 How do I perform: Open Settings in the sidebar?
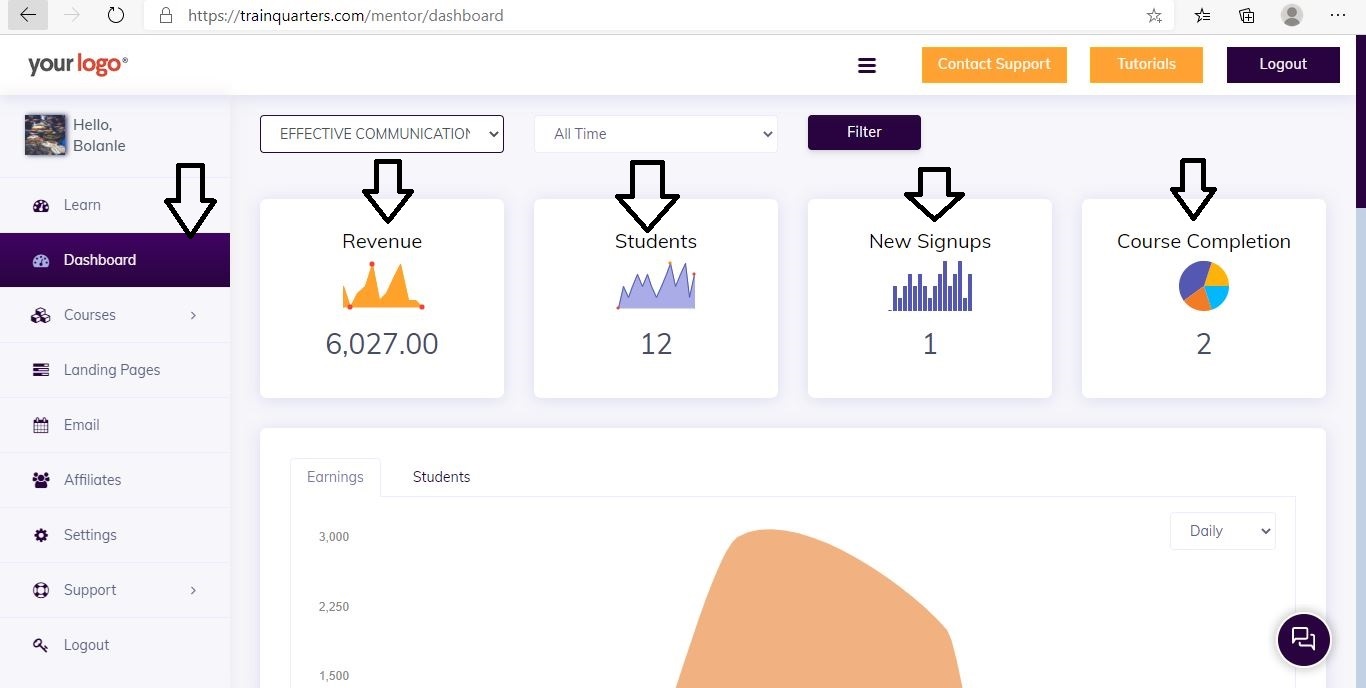115,535
